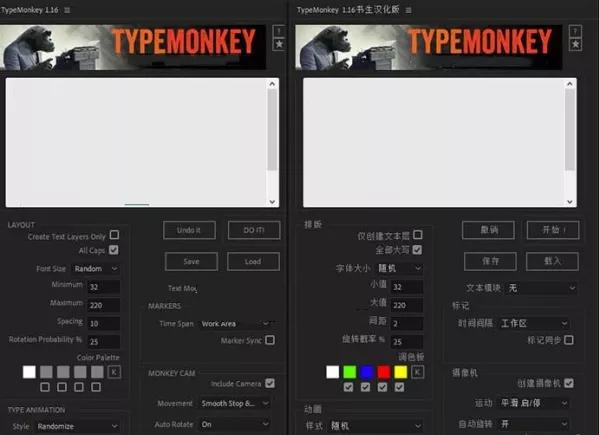Open the 时间间隔 工作区 dropdown
Screen dimensions: 599x435
tap(534, 323)
